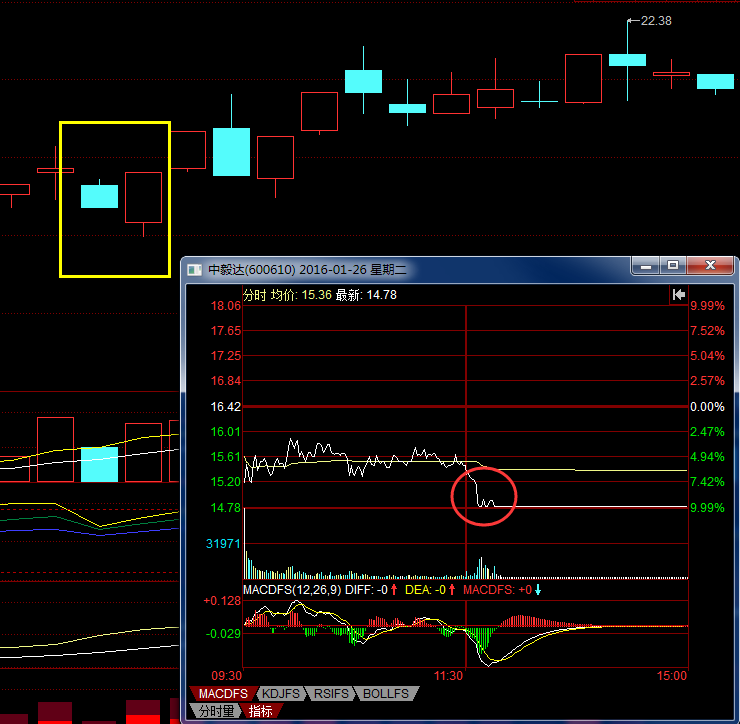Screen dimensions: 740x724
Task: Switch to the MACDFS indicator tab
Action: (x=223, y=693)
